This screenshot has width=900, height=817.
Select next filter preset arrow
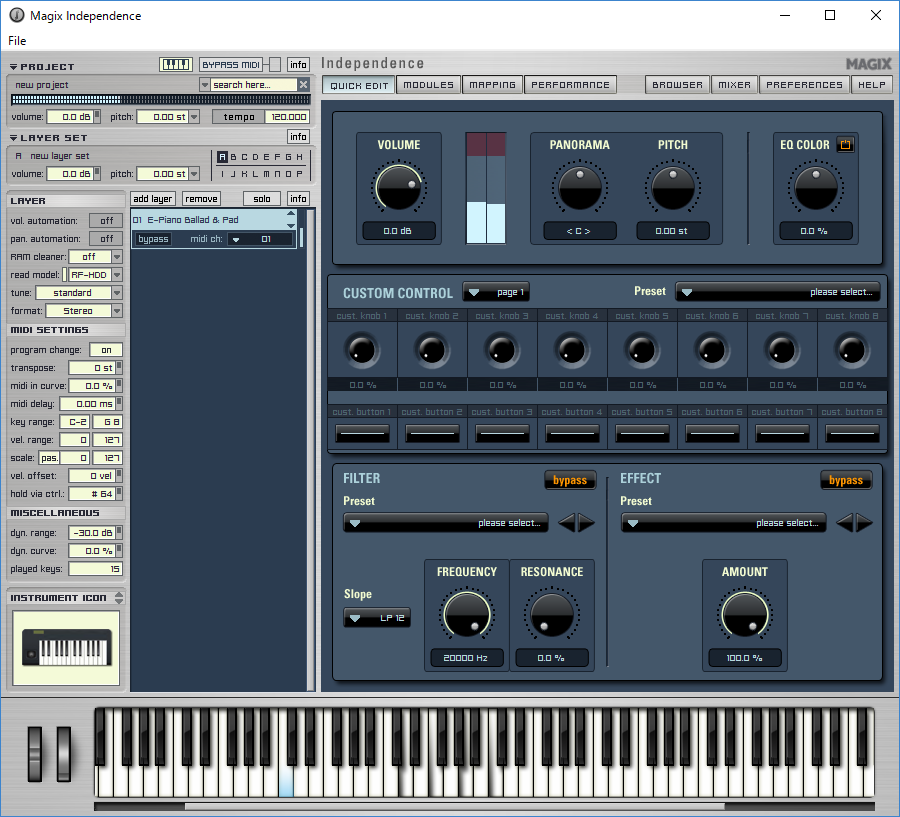(x=586, y=523)
